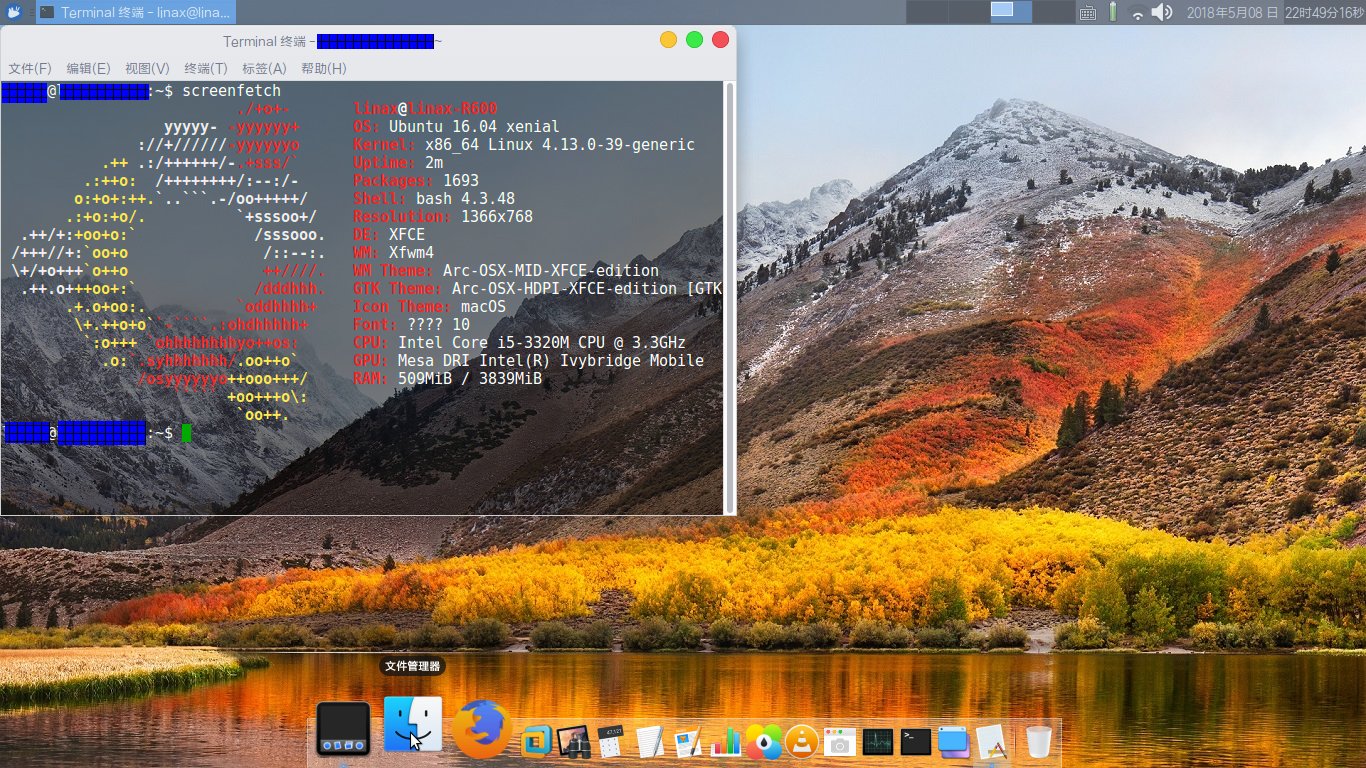Viewport: 1366px width, 768px height.
Task: Click the keyboard input method tray icon
Action: coord(1089,12)
